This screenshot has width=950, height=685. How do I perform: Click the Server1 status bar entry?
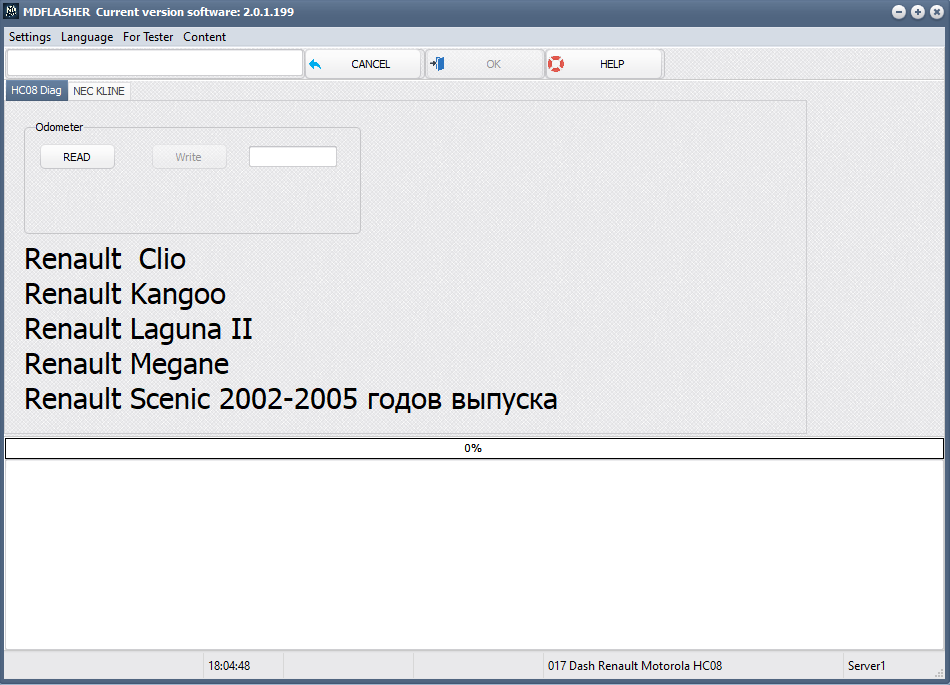(x=866, y=666)
